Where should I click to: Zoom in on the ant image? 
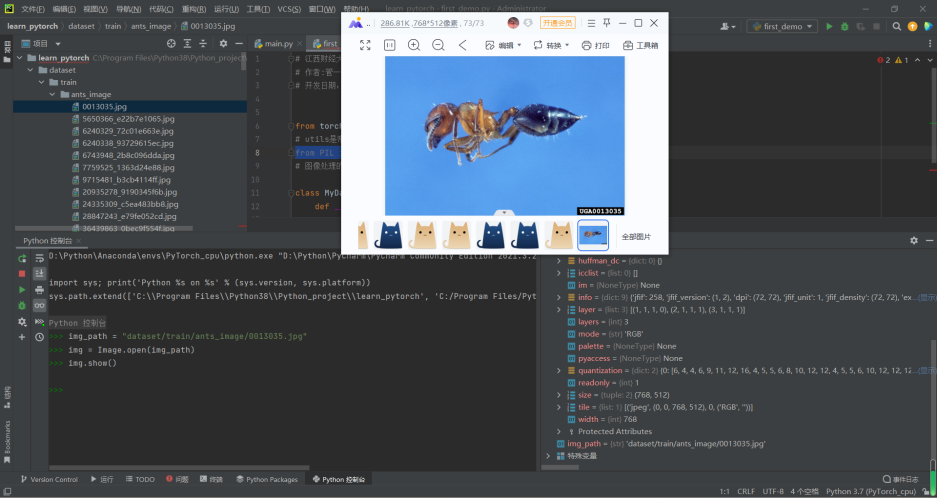coord(413,45)
